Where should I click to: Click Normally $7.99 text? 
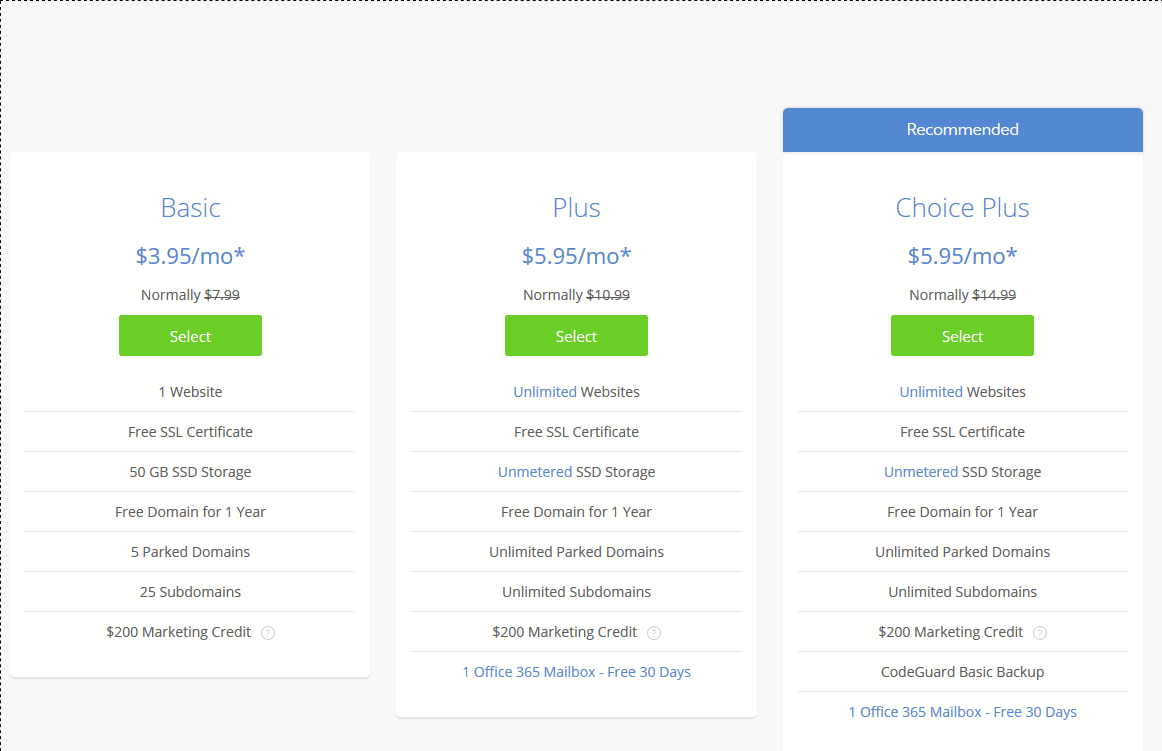[190, 295]
